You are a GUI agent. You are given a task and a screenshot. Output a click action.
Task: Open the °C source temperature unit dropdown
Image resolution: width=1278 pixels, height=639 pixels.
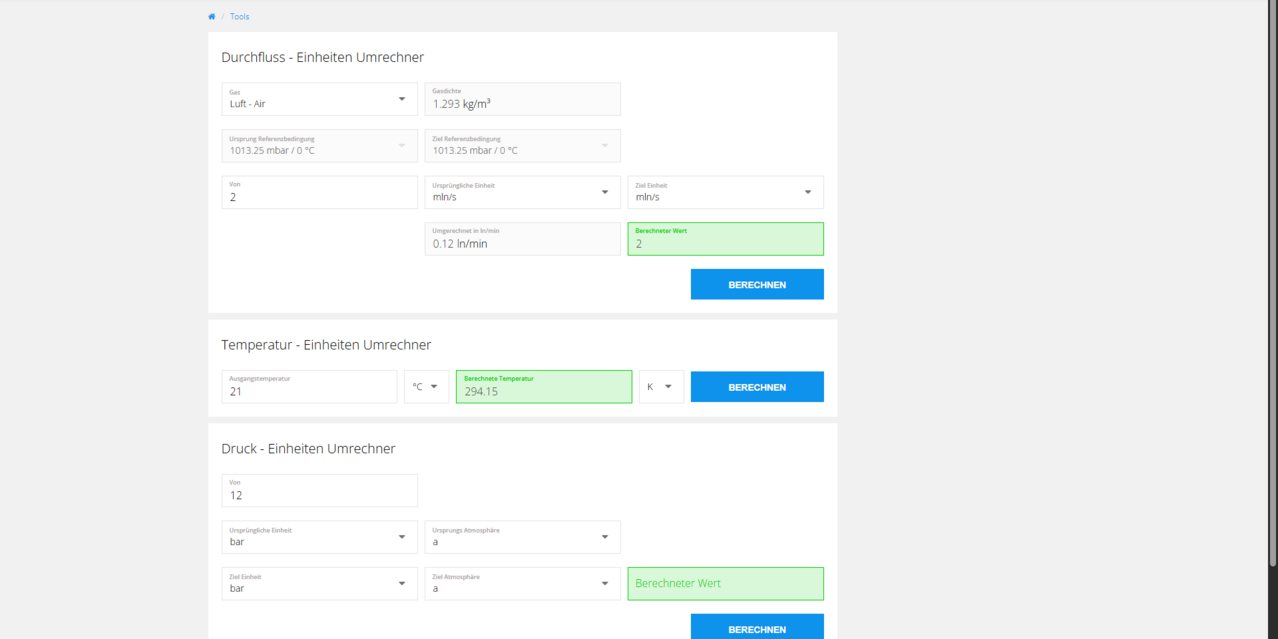coord(427,387)
